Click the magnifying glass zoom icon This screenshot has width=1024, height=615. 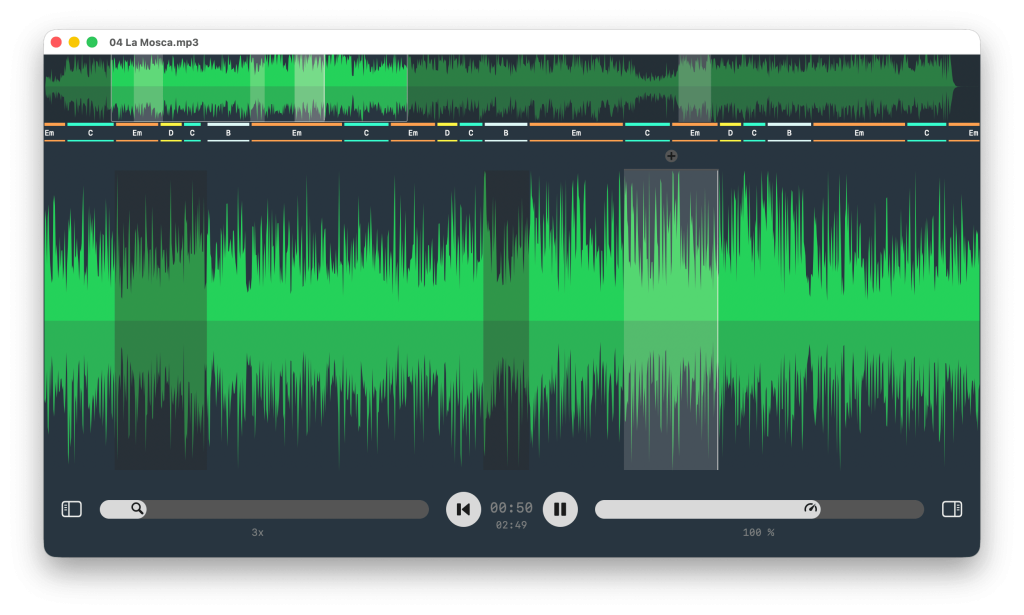click(x=136, y=508)
